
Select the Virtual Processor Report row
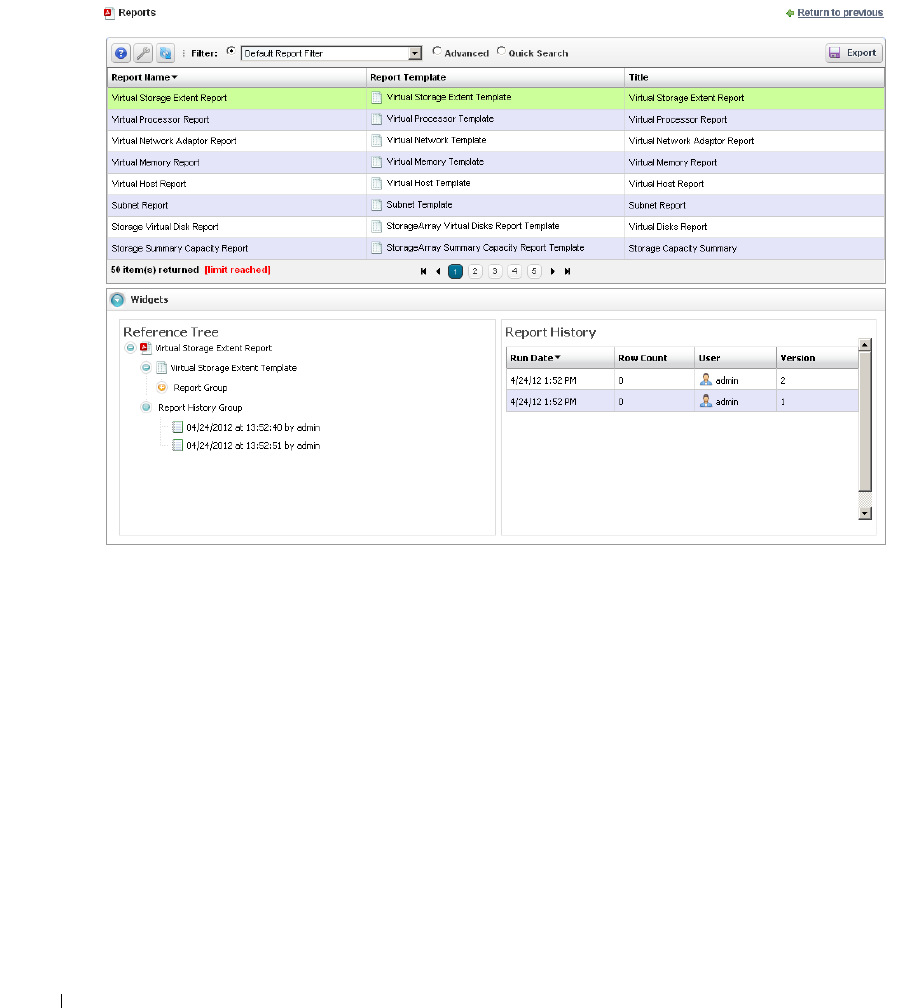click(496, 120)
